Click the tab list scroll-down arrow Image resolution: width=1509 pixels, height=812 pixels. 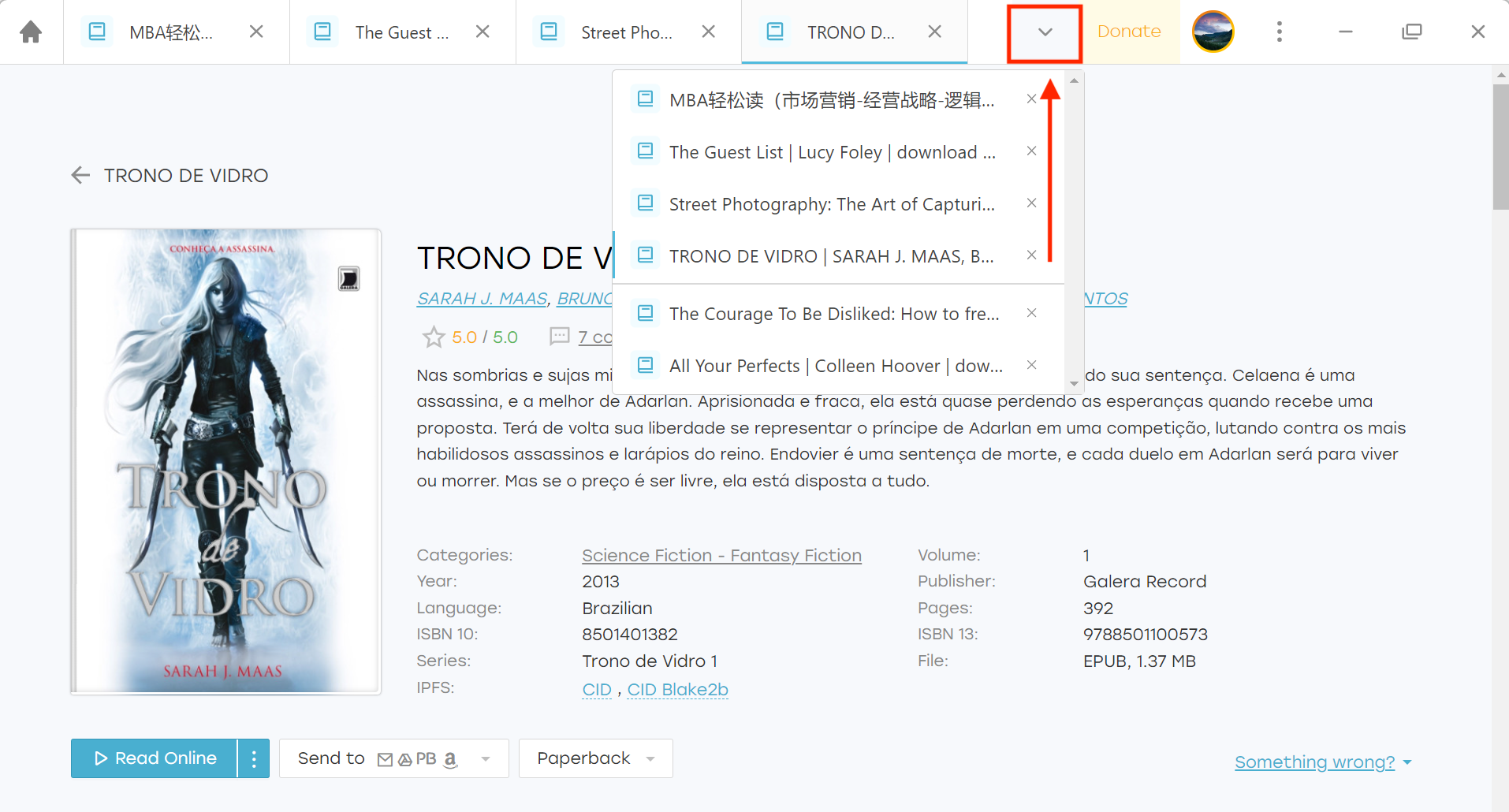pos(1074,384)
